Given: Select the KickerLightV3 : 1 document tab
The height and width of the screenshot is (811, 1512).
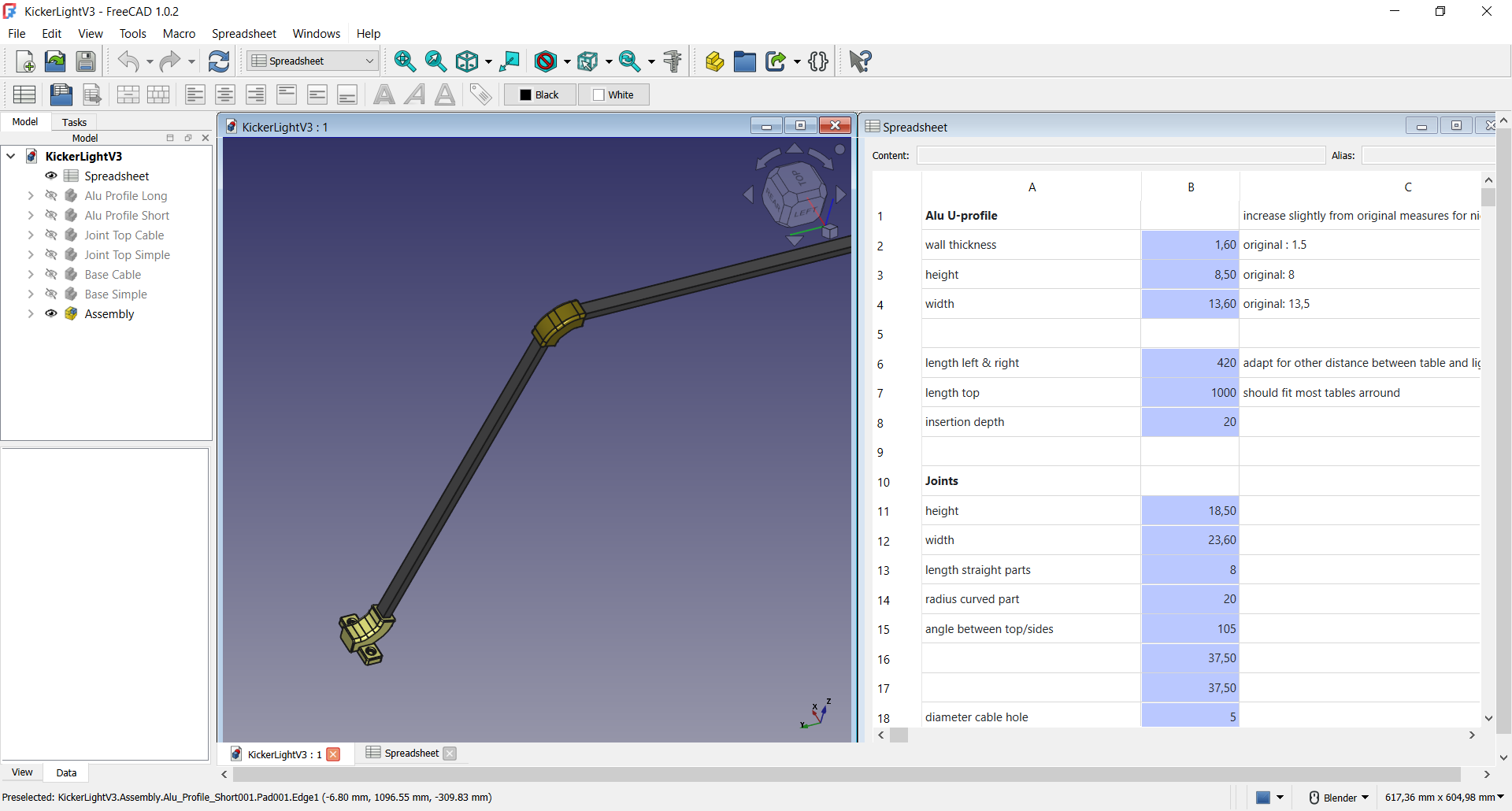Looking at the screenshot, I should (x=284, y=754).
